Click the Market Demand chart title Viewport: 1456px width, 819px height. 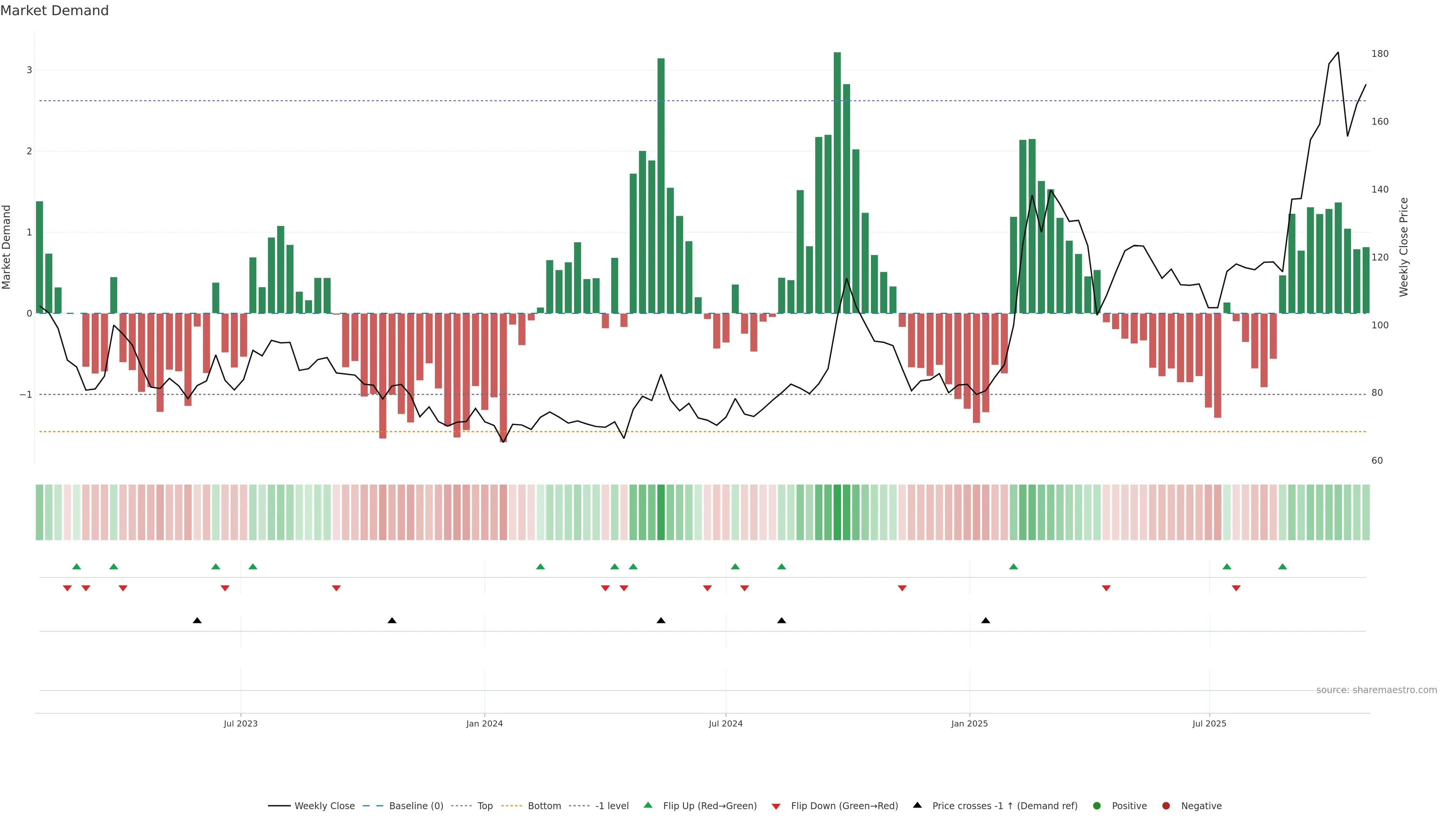[x=54, y=10]
